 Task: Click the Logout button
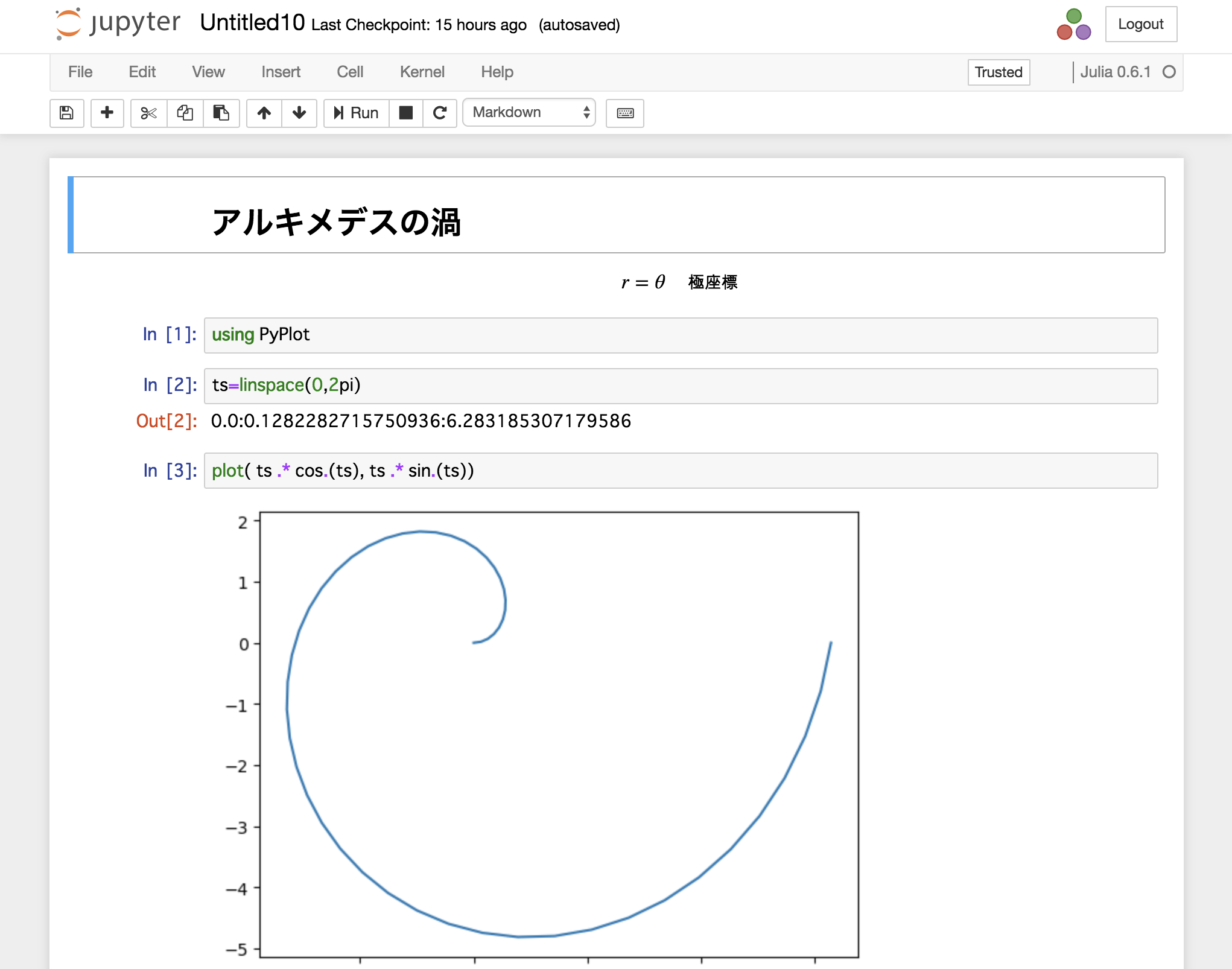pos(1140,24)
